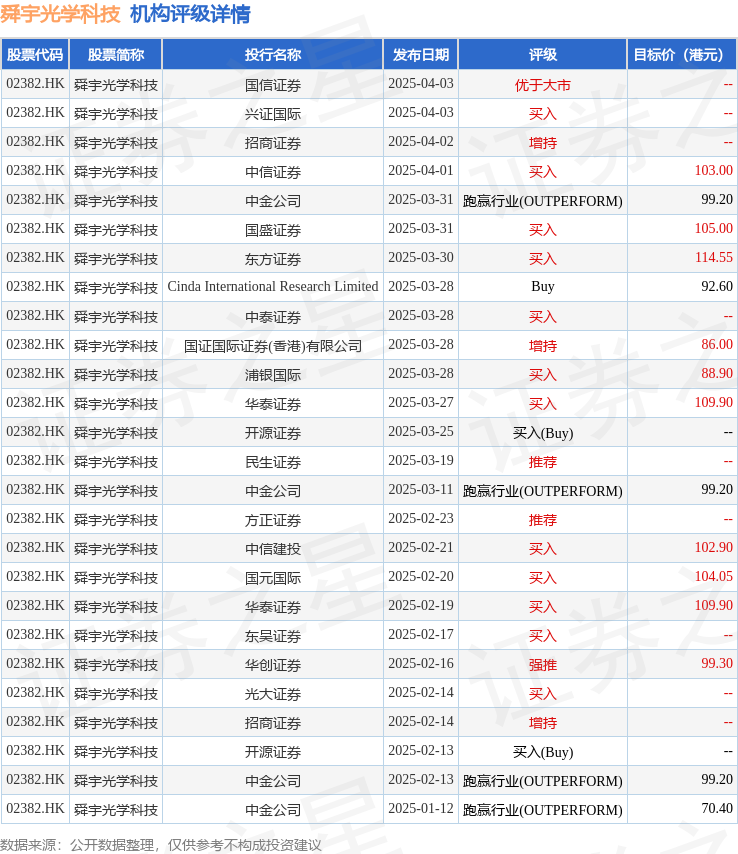Click the 国盛证券 broker cell

pos(273,230)
